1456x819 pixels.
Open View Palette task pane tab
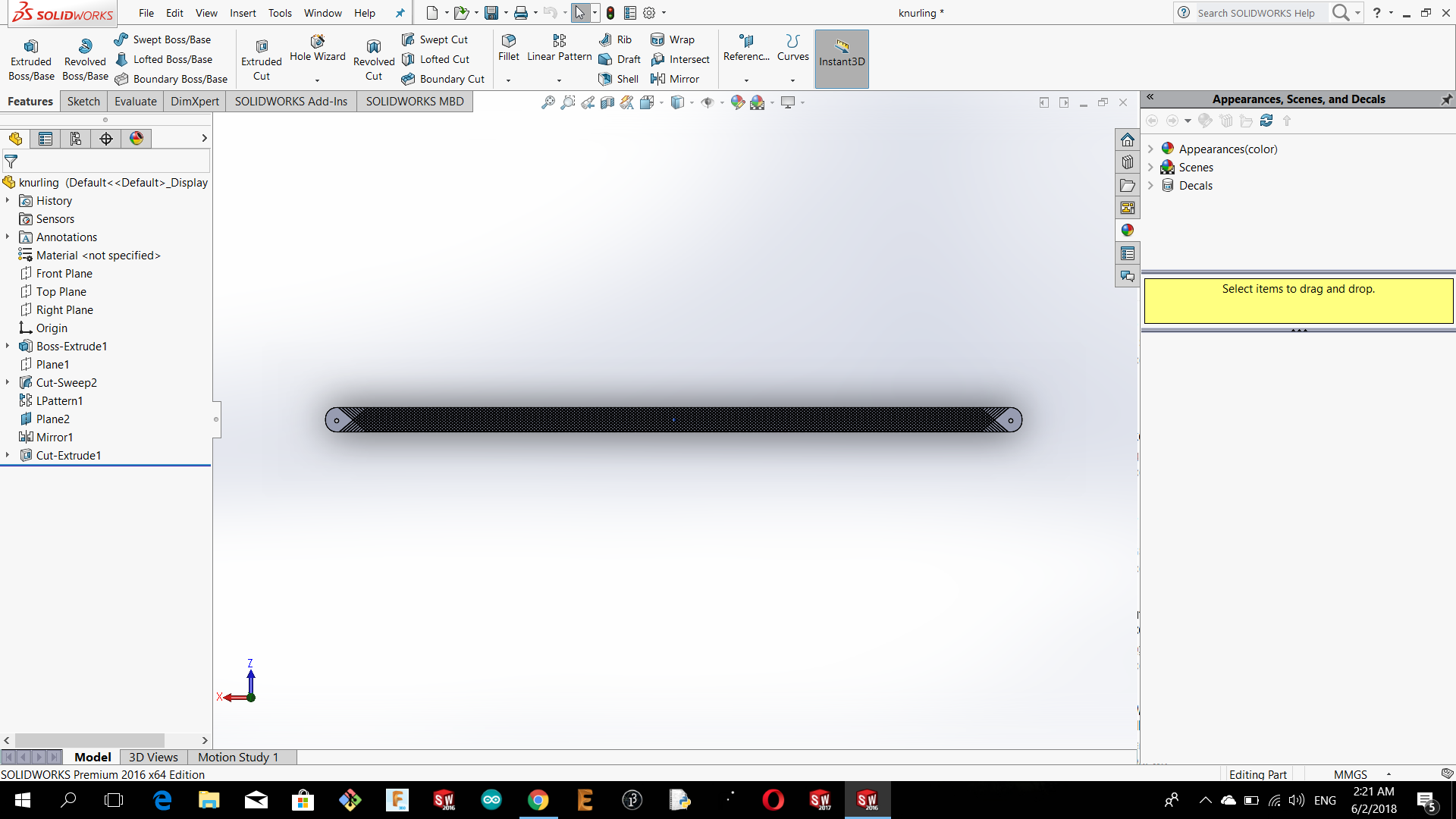(1128, 208)
